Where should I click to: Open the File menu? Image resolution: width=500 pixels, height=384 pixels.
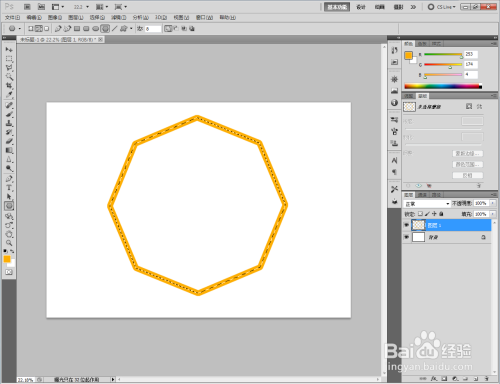tap(12, 17)
